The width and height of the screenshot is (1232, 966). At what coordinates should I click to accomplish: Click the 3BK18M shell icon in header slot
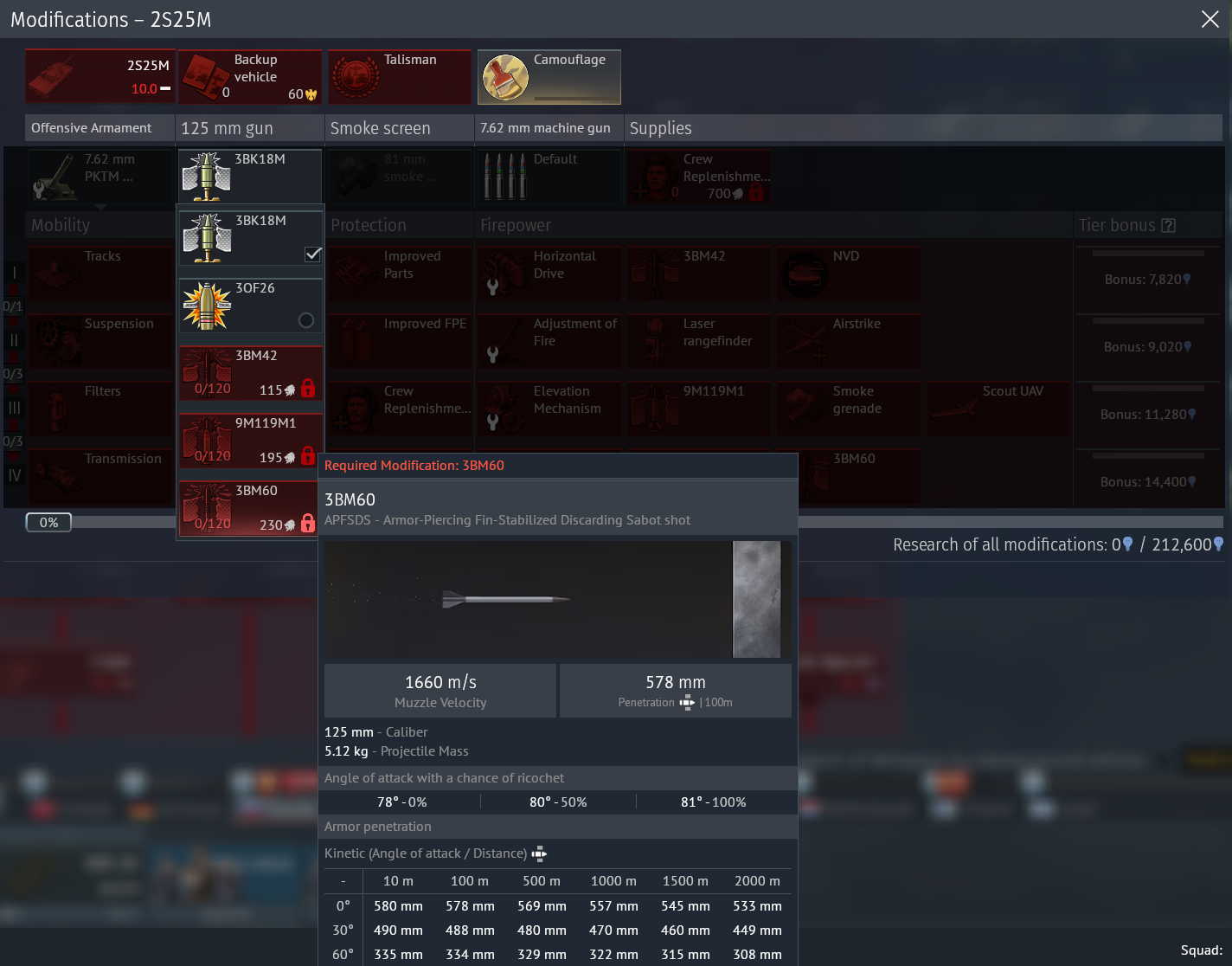pyautogui.click(x=207, y=176)
